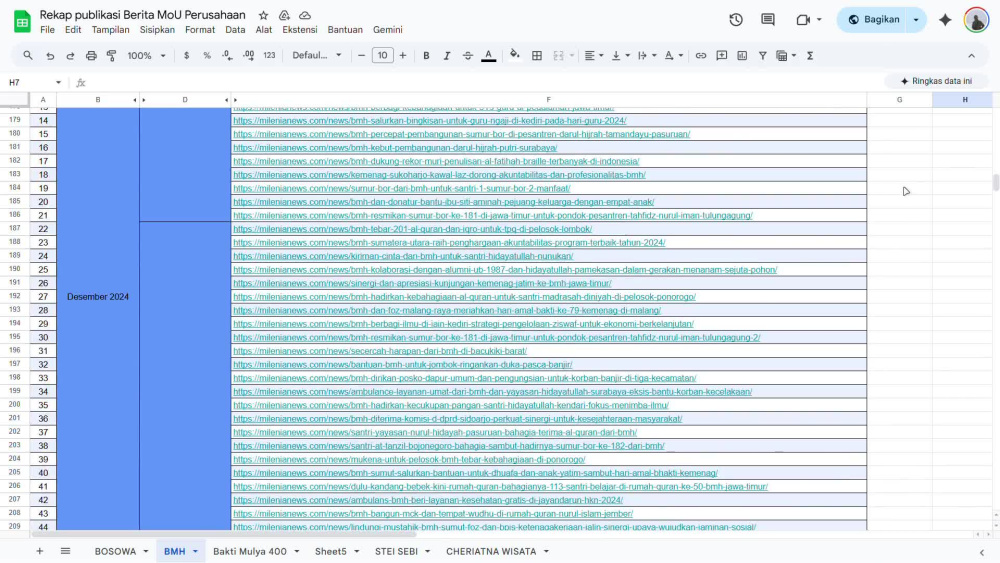Collapse the toolbar header chevron
1000x563 pixels.
tap(971, 55)
